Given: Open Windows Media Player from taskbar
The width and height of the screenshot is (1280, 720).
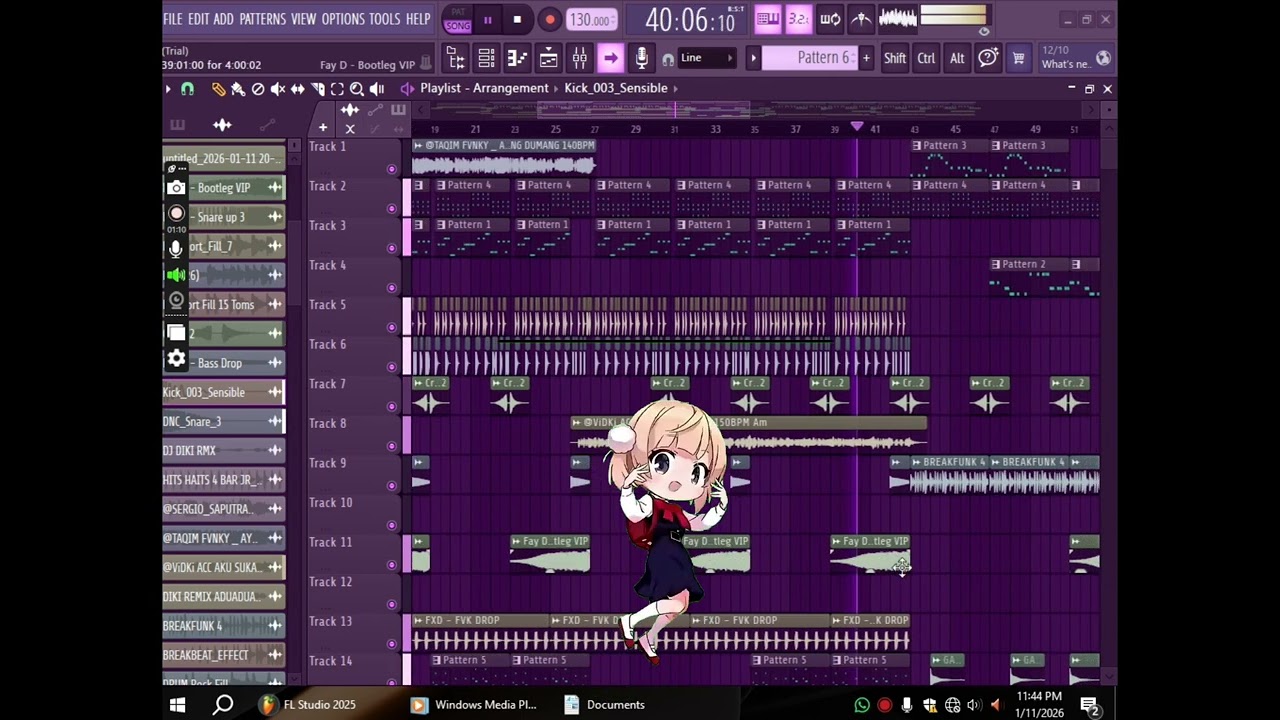Looking at the screenshot, I should click(x=475, y=704).
